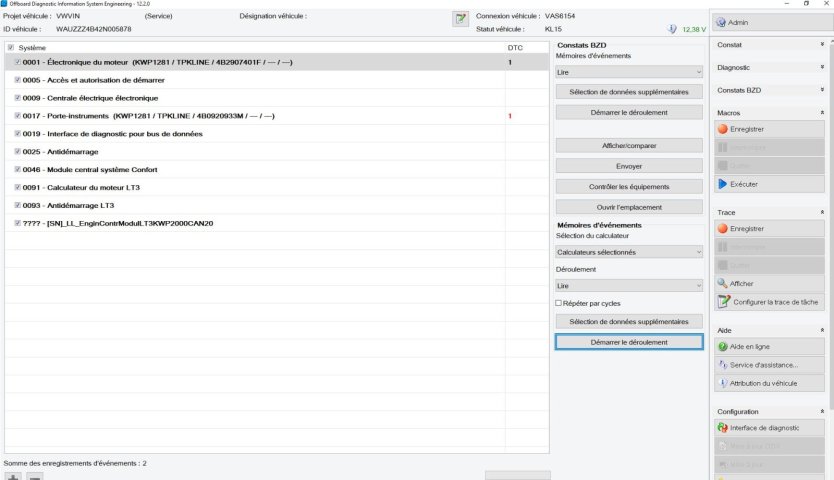834x480 pixels.
Task: Open Configurer la trace de tâche
Action: [769, 302]
